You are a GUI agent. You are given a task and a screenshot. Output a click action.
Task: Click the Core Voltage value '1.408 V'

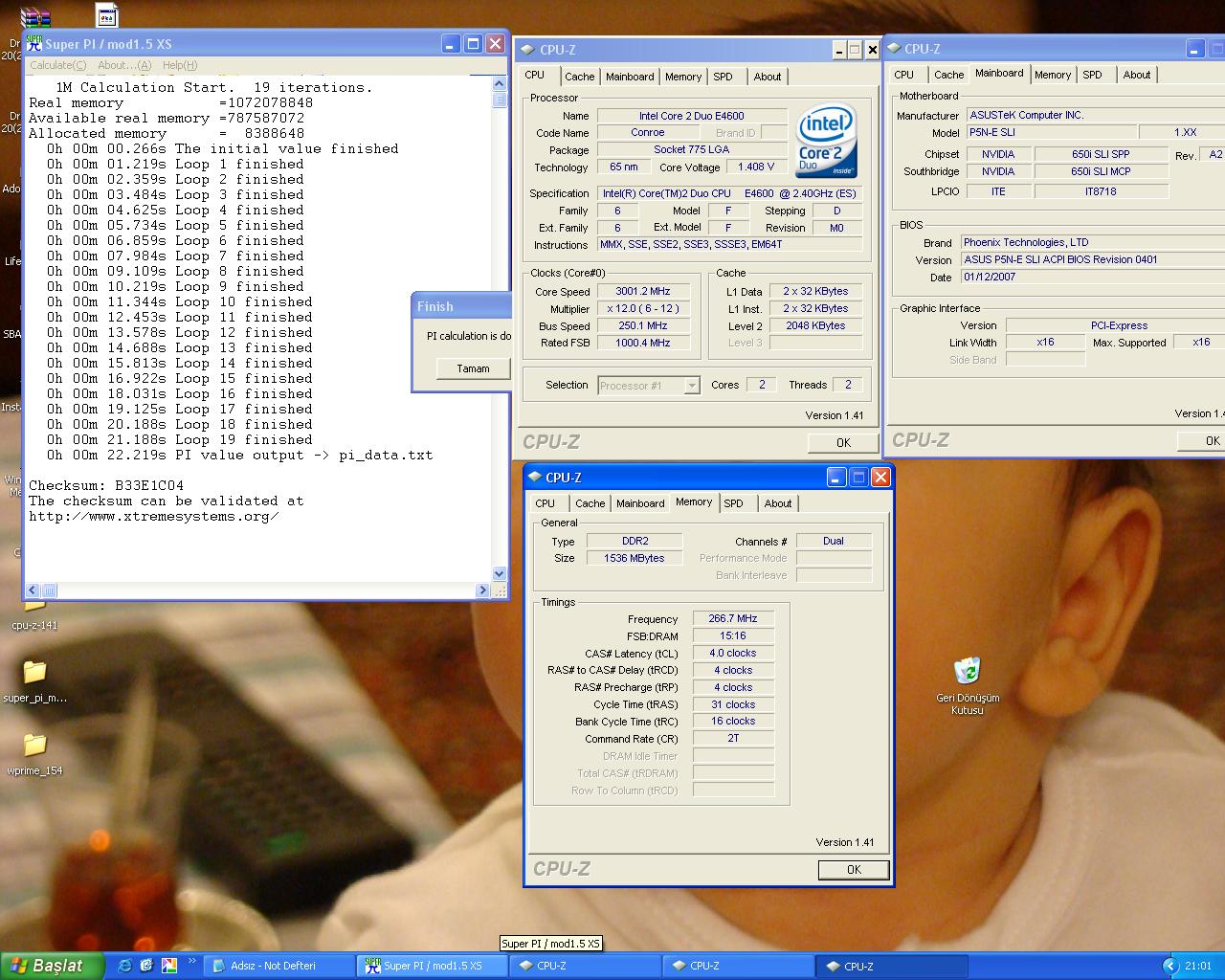coord(756,167)
